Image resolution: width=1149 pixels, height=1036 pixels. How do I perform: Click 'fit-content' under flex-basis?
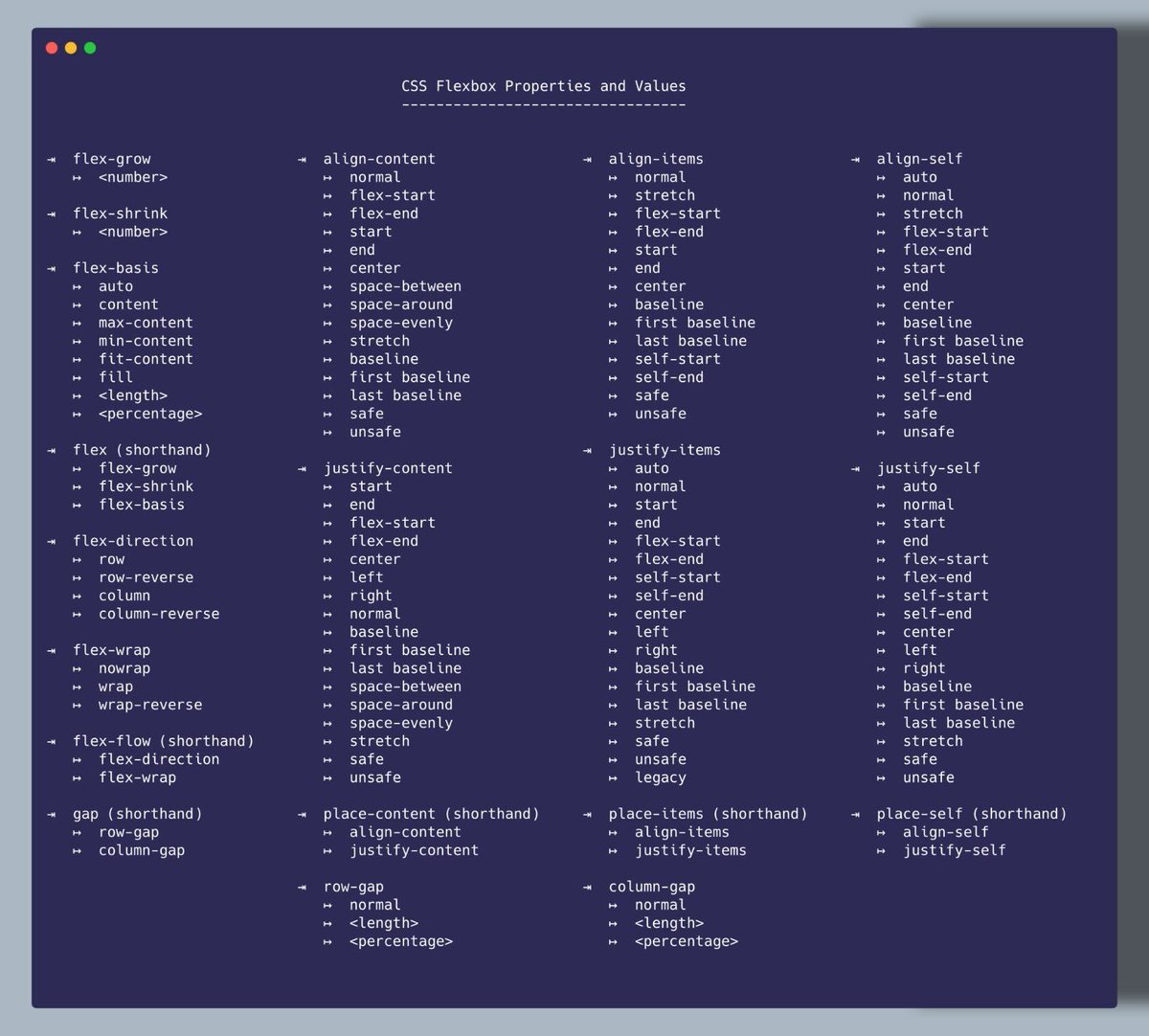coord(146,359)
